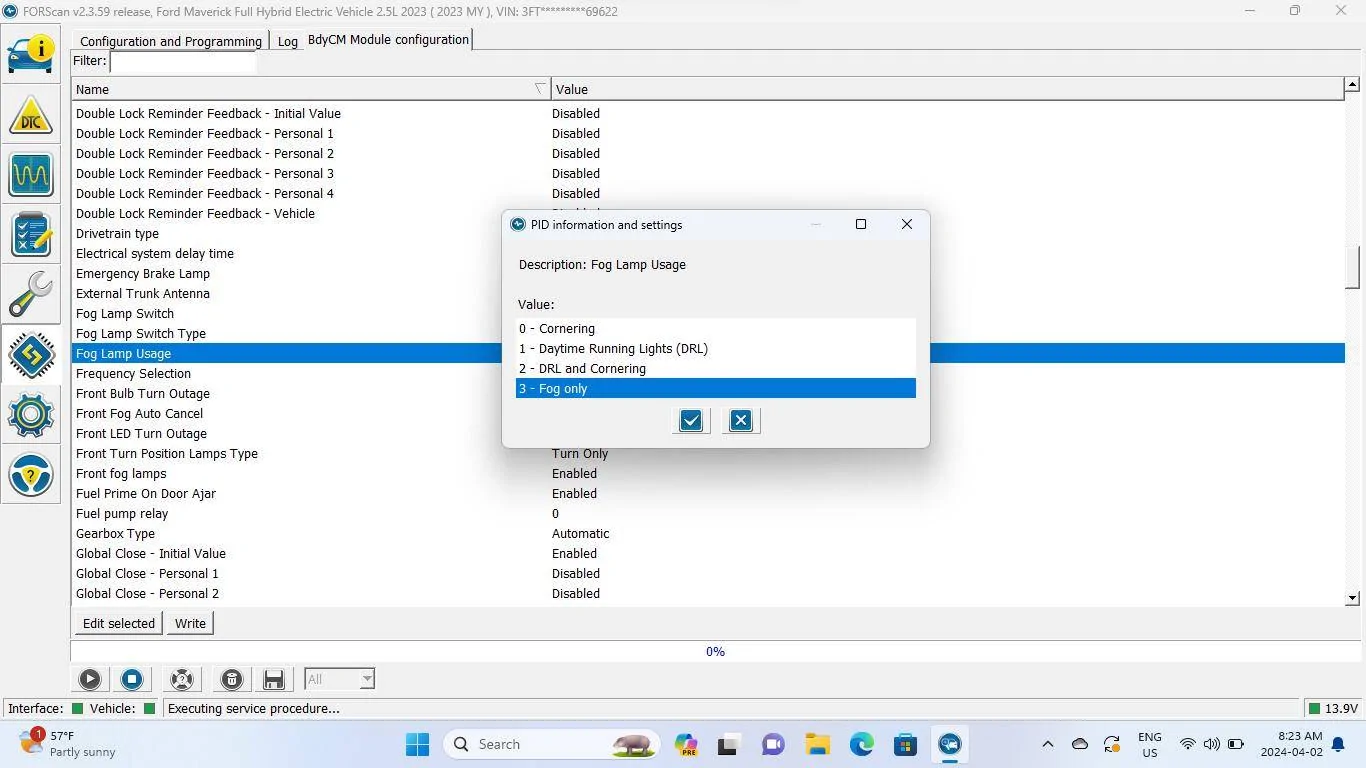Confirm PID value with checkmark button
The image size is (1366, 768).
[691, 420]
